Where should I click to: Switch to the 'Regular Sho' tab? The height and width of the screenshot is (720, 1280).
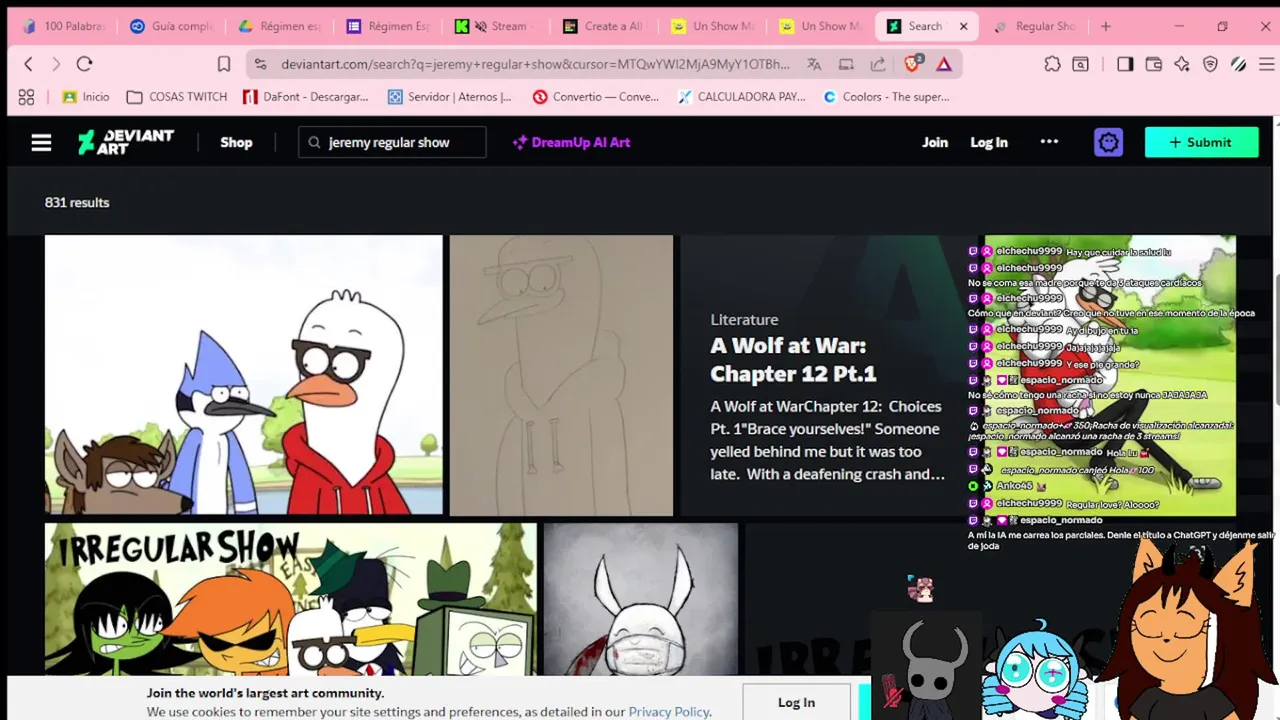tap(1034, 26)
